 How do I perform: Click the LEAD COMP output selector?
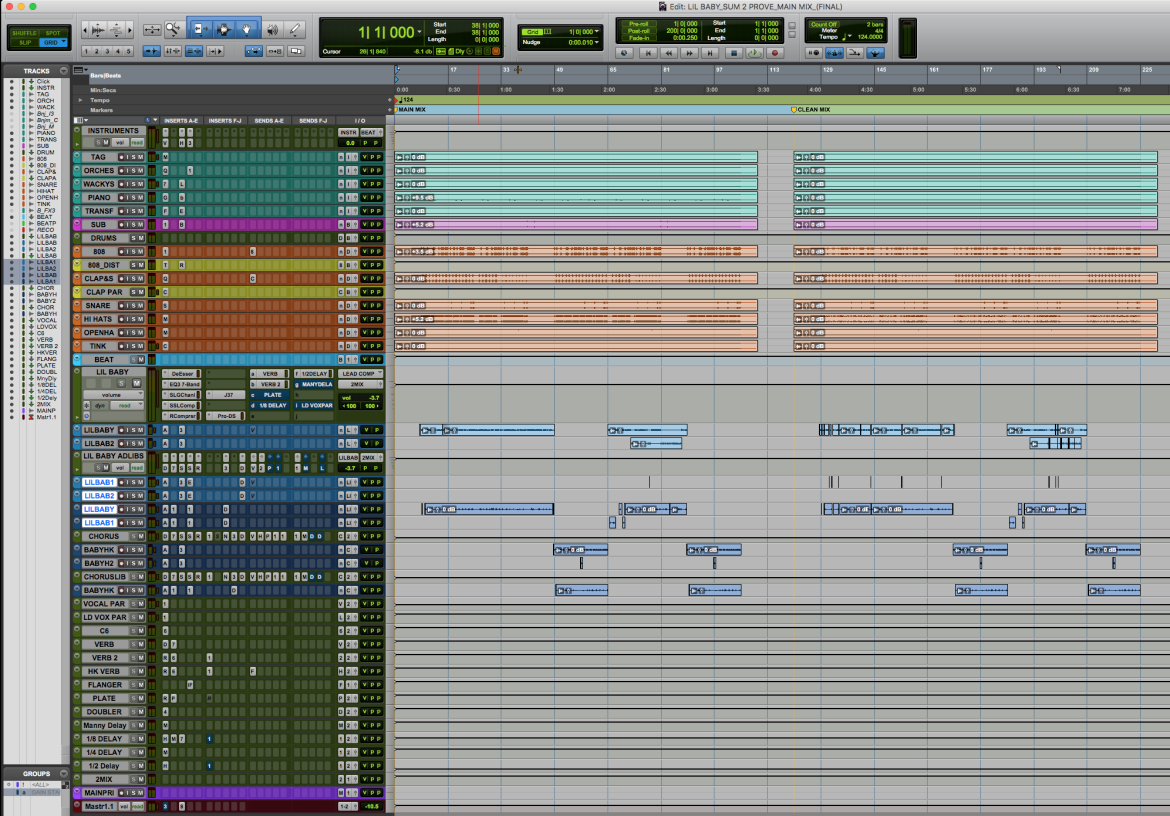[x=360, y=374]
